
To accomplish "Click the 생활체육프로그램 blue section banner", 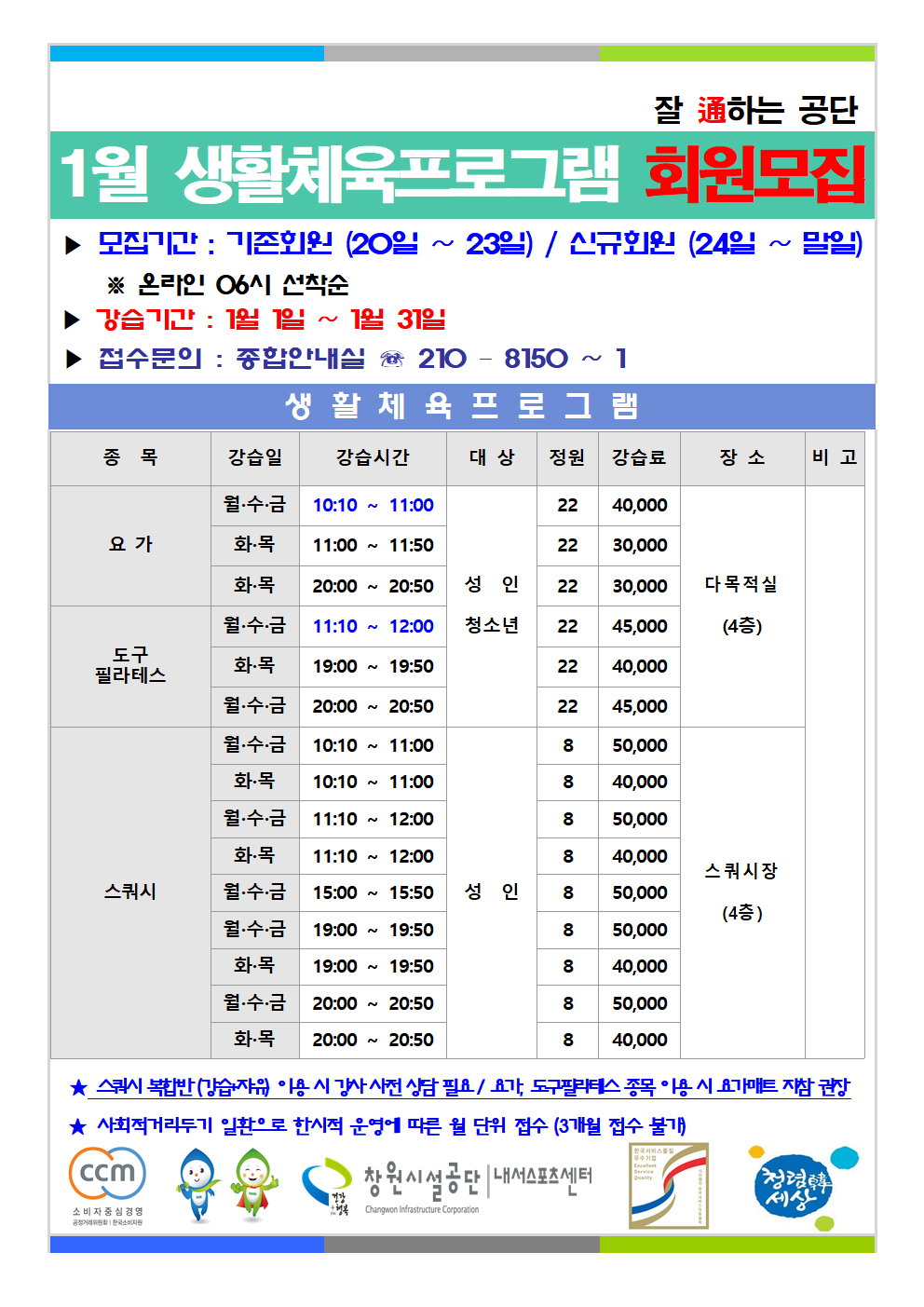I will click(462, 406).
